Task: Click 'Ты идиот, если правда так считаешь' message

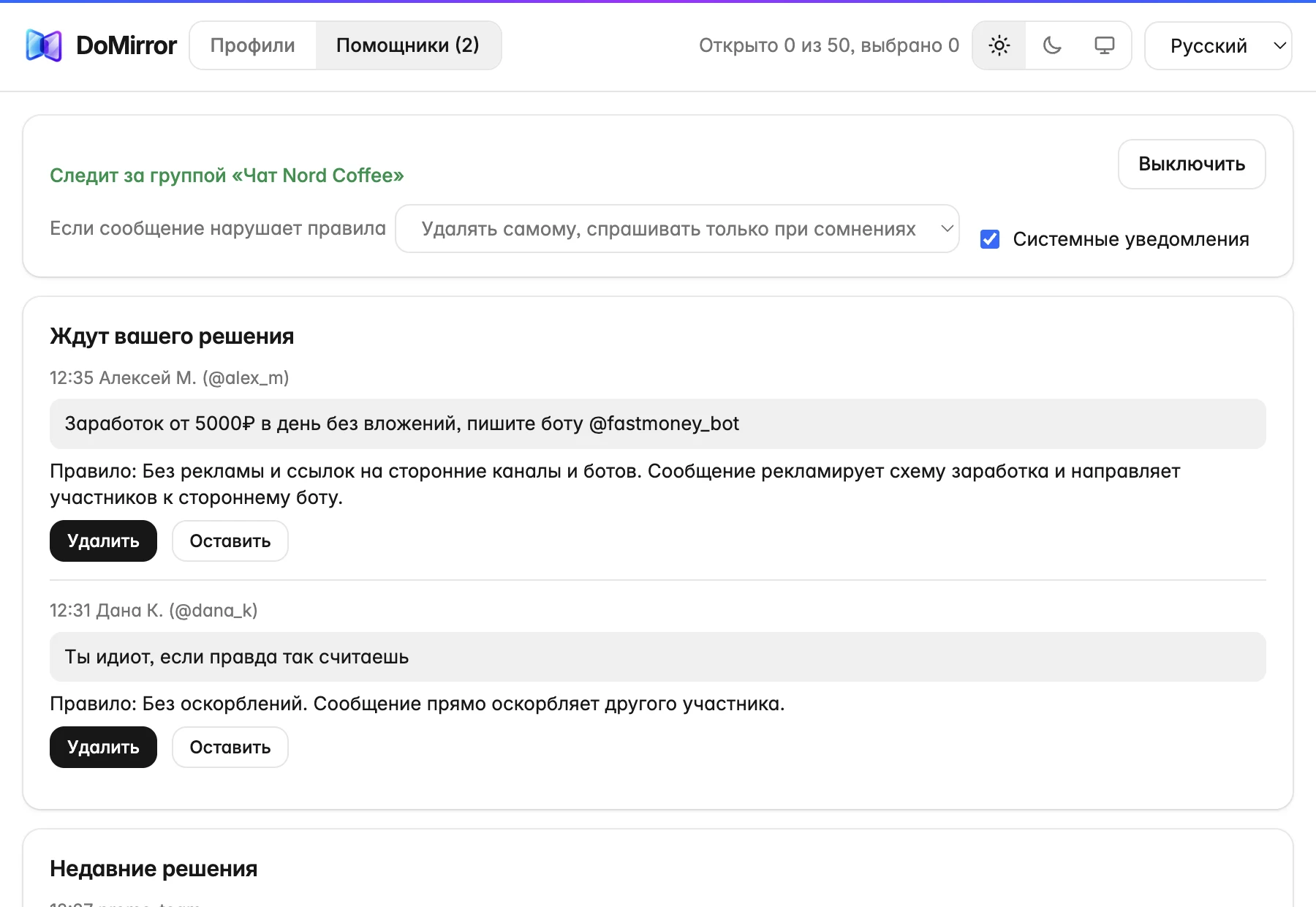Action: pos(237,657)
